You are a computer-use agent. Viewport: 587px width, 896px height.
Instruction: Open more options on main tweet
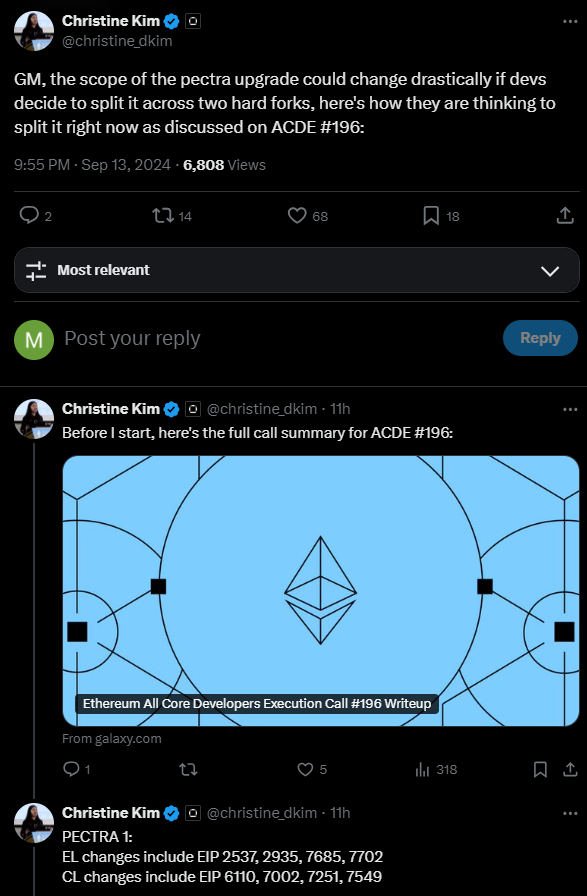[x=570, y=21]
